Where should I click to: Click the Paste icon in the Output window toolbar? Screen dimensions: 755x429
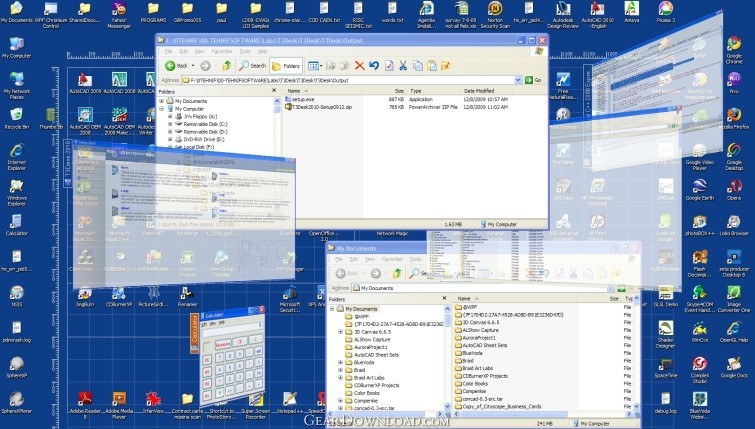(x=432, y=65)
